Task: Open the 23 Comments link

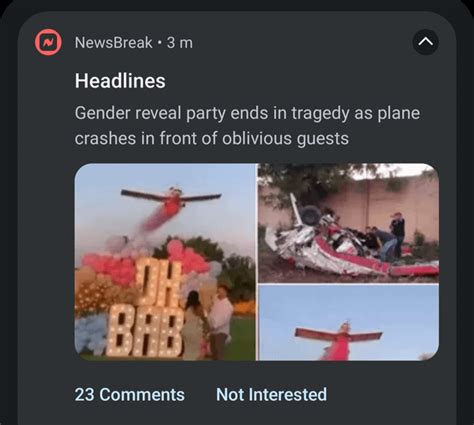Action: coord(130,394)
